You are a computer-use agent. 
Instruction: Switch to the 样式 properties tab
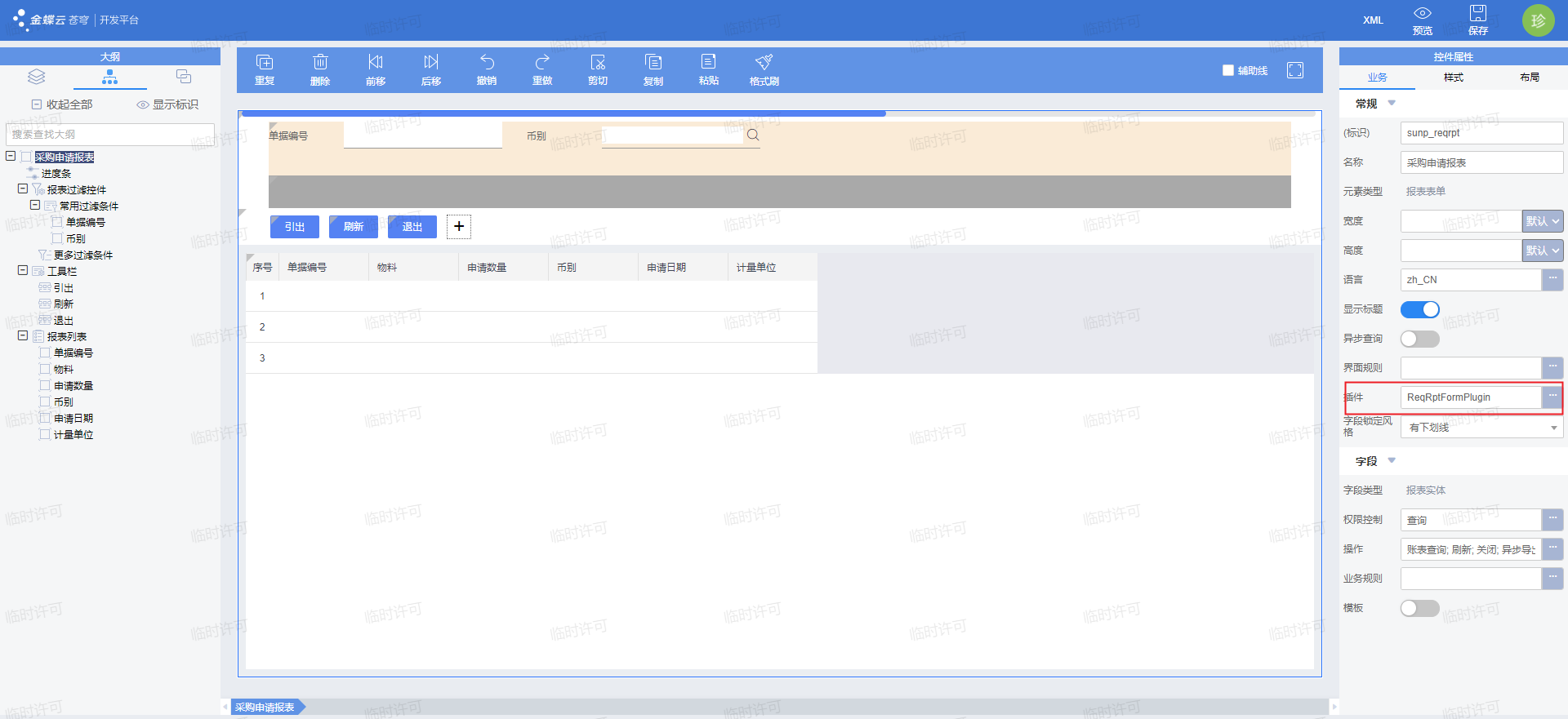[x=1454, y=78]
